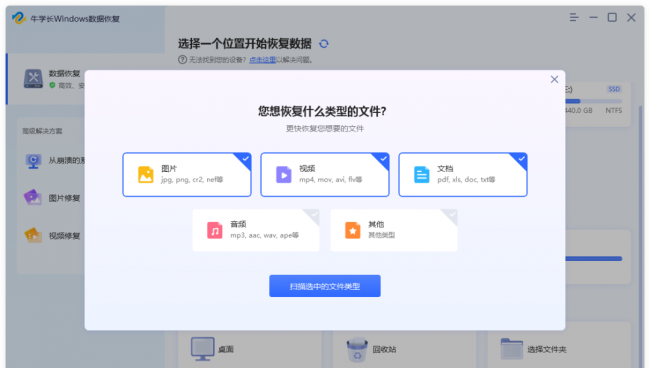Click the yellow picture icon in 图片 card
Screen dimensions: 650x368
(146, 174)
